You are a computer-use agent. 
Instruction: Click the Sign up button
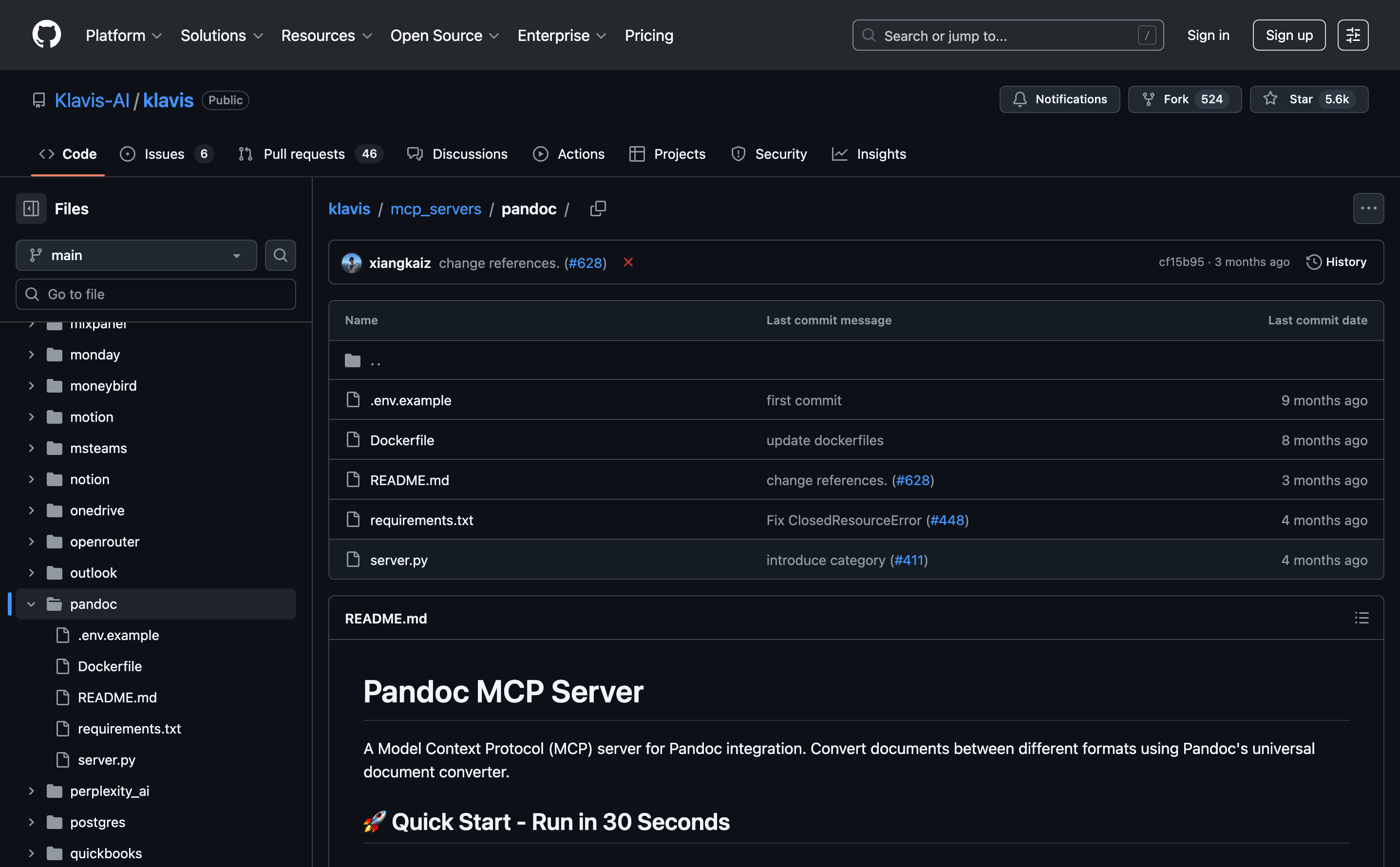pyautogui.click(x=1288, y=35)
